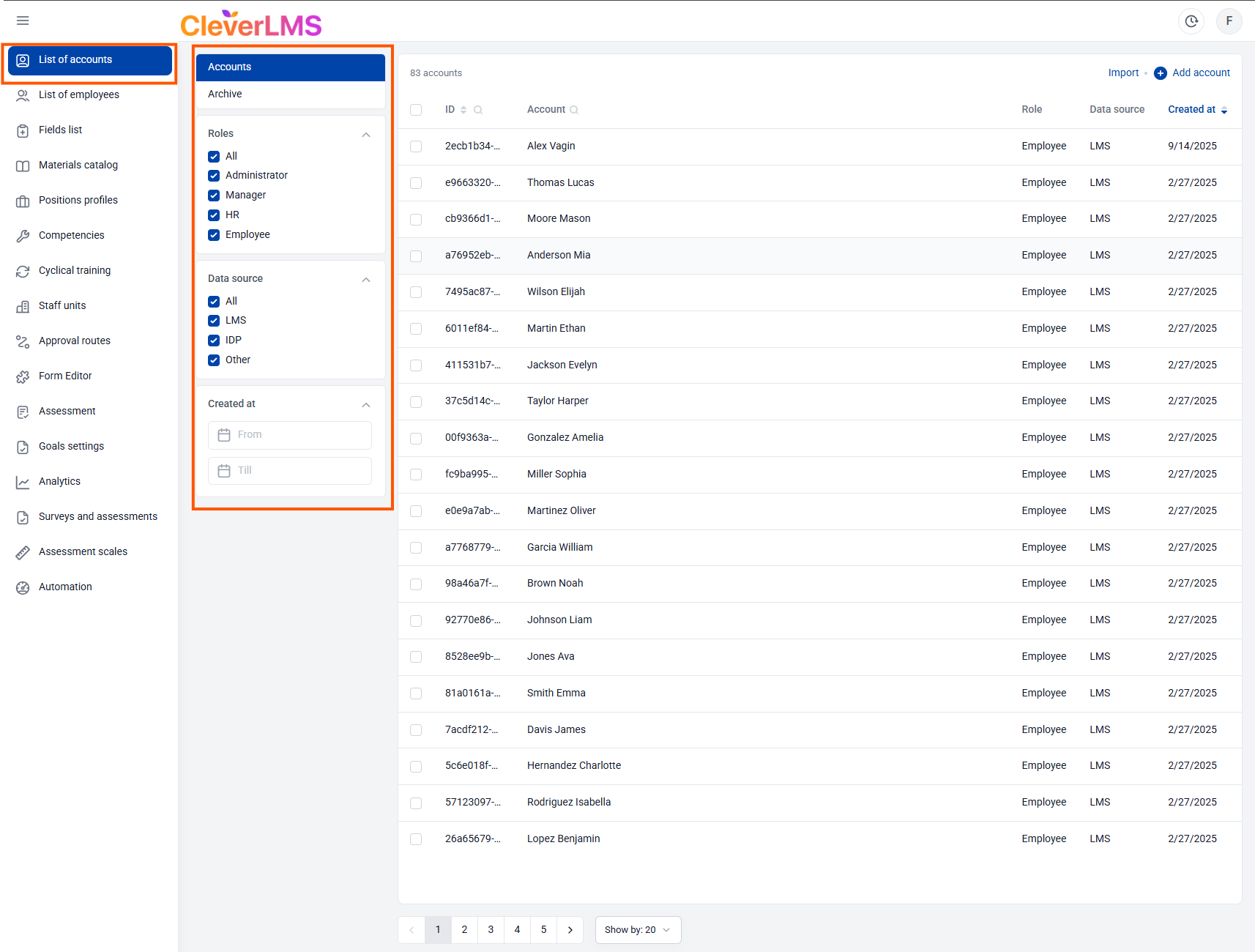The width and height of the screenshot is (1255, 952).
Task: Click the ID column sort arrows
Action: 463,110
